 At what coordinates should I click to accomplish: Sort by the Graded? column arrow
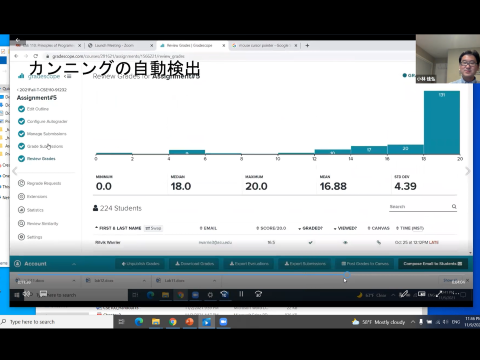click(x=300, y=228)
